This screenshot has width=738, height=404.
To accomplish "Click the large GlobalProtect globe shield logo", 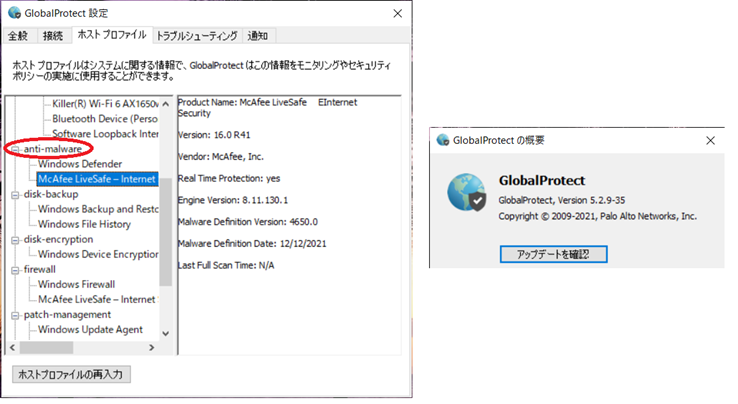I will [x=467, y=192].
